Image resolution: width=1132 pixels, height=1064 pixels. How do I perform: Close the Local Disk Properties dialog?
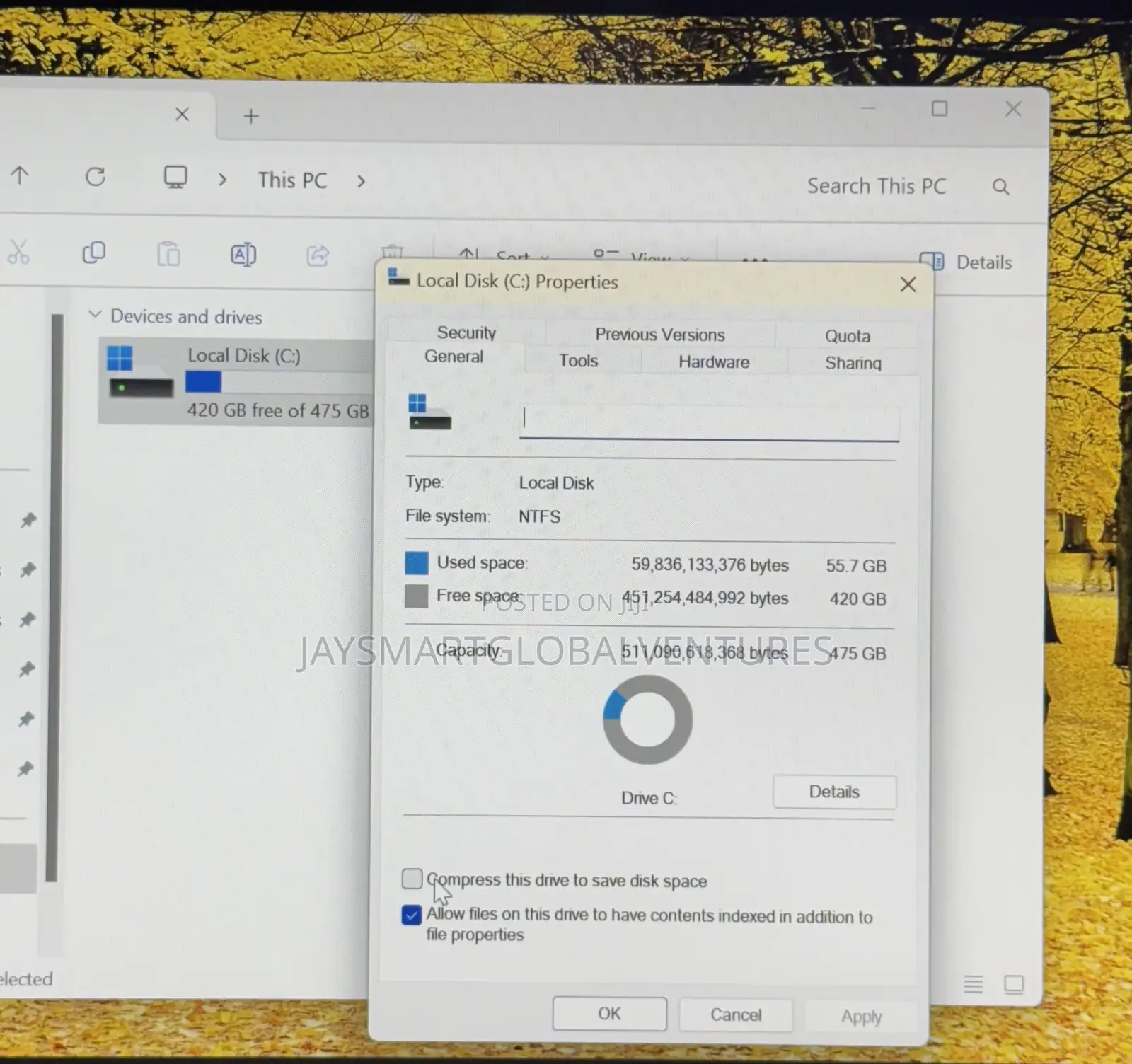click(x=908, y=284)
